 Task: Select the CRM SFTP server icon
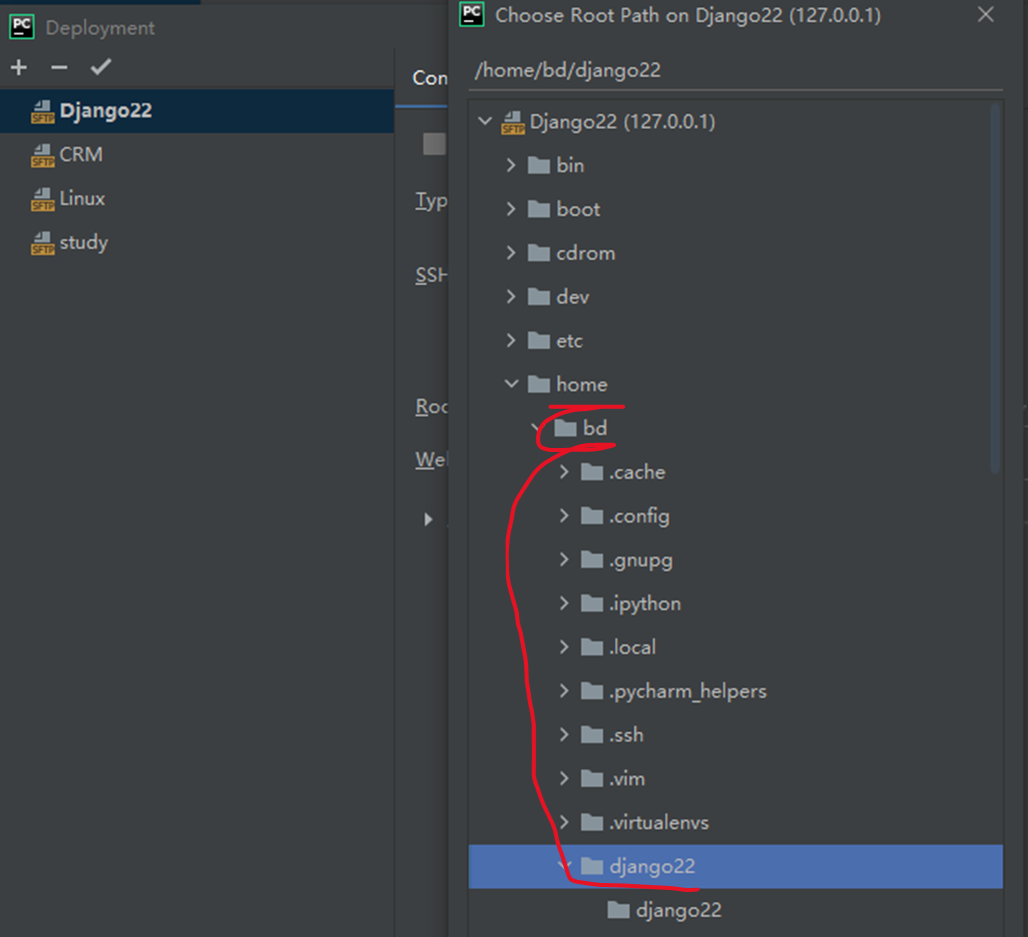[42, 155]
